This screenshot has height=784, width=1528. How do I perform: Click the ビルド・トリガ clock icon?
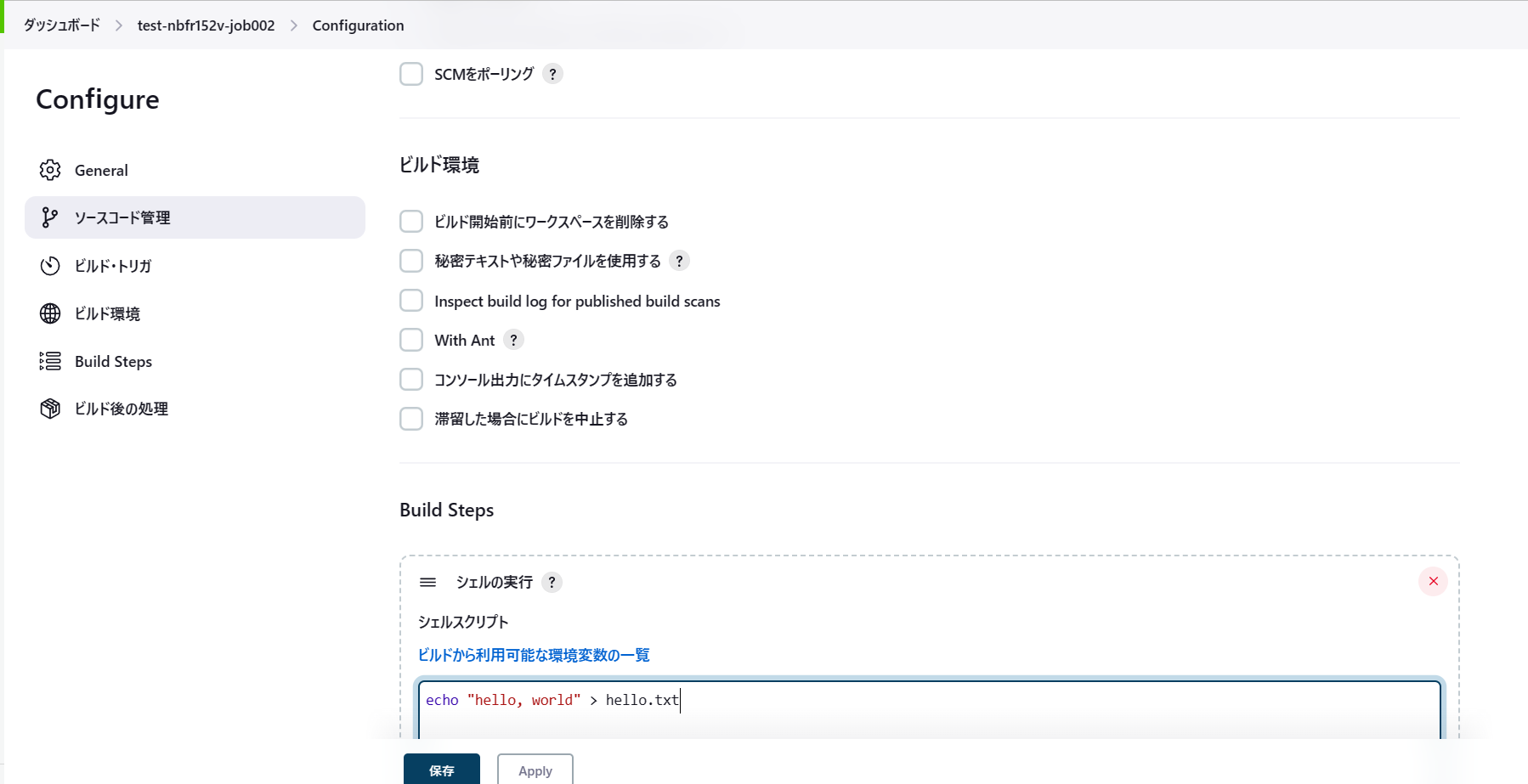tap(50, 266)
